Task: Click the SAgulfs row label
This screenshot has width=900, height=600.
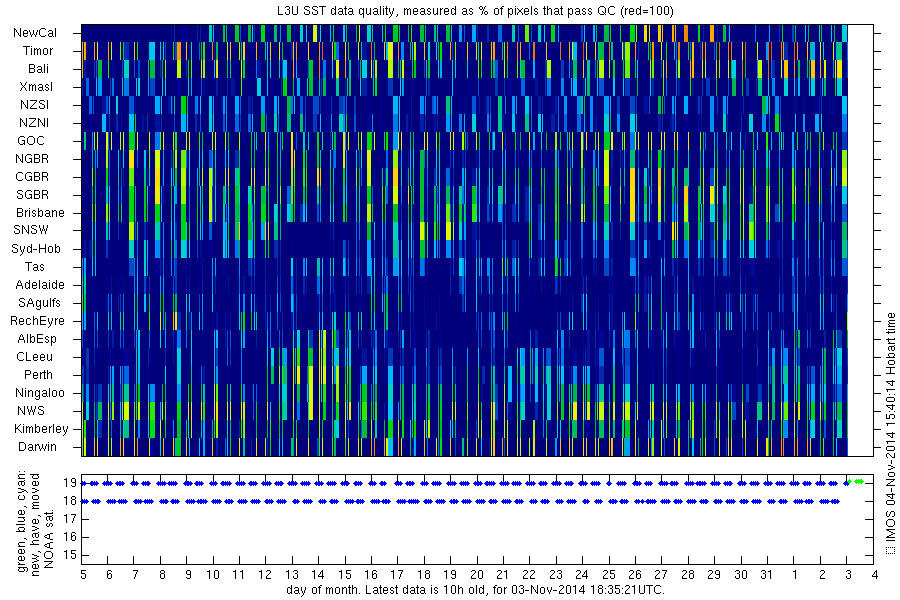Action: click(39, 303)
